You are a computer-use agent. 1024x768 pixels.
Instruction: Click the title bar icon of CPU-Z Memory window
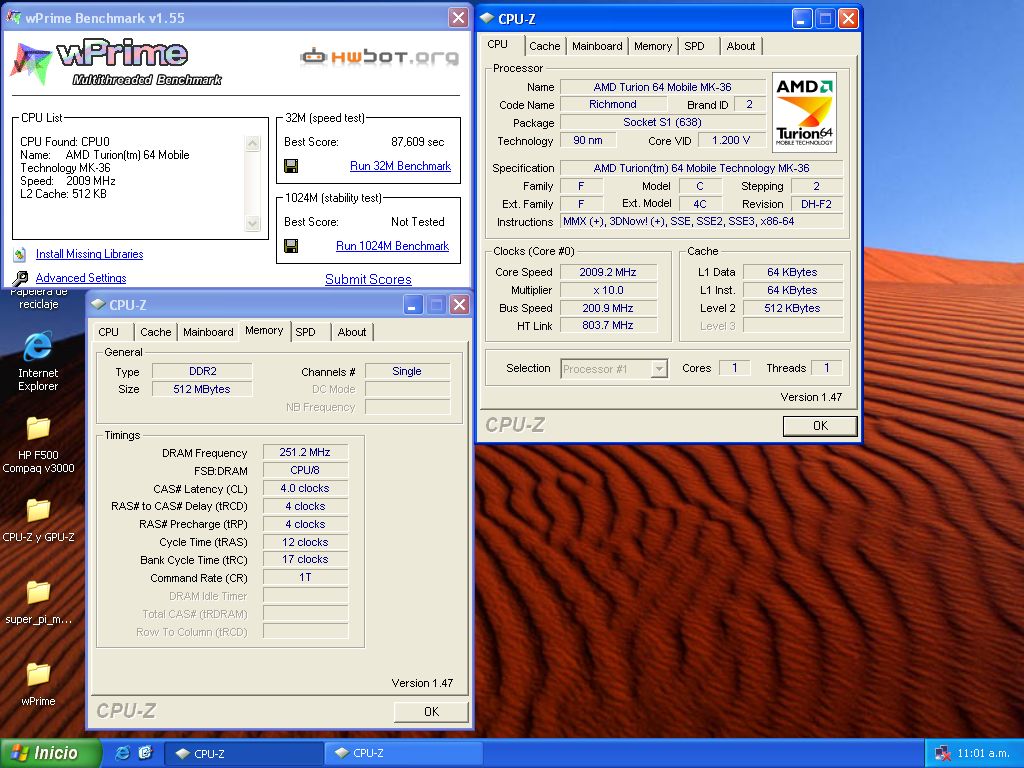click(99, 304)
